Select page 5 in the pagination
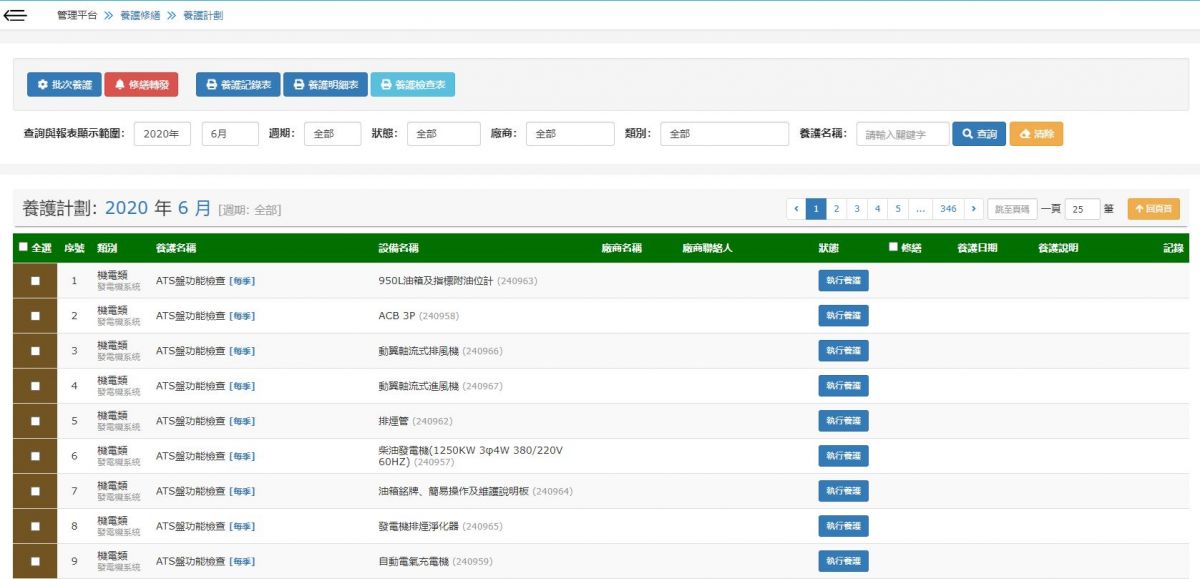This screenshot has height=579, width=1200. [898, 209]
